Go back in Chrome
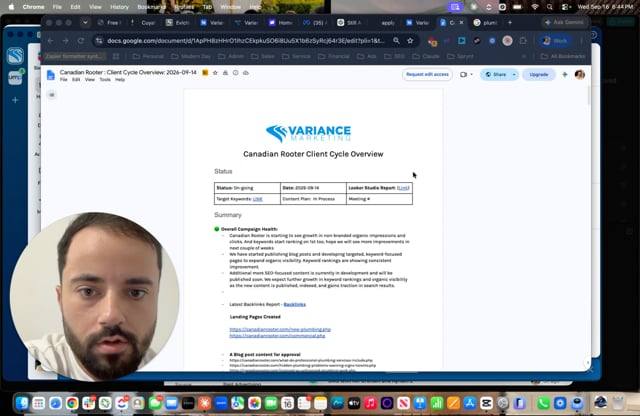This screenshot has height=416, width=640. [x=51, y=41]
